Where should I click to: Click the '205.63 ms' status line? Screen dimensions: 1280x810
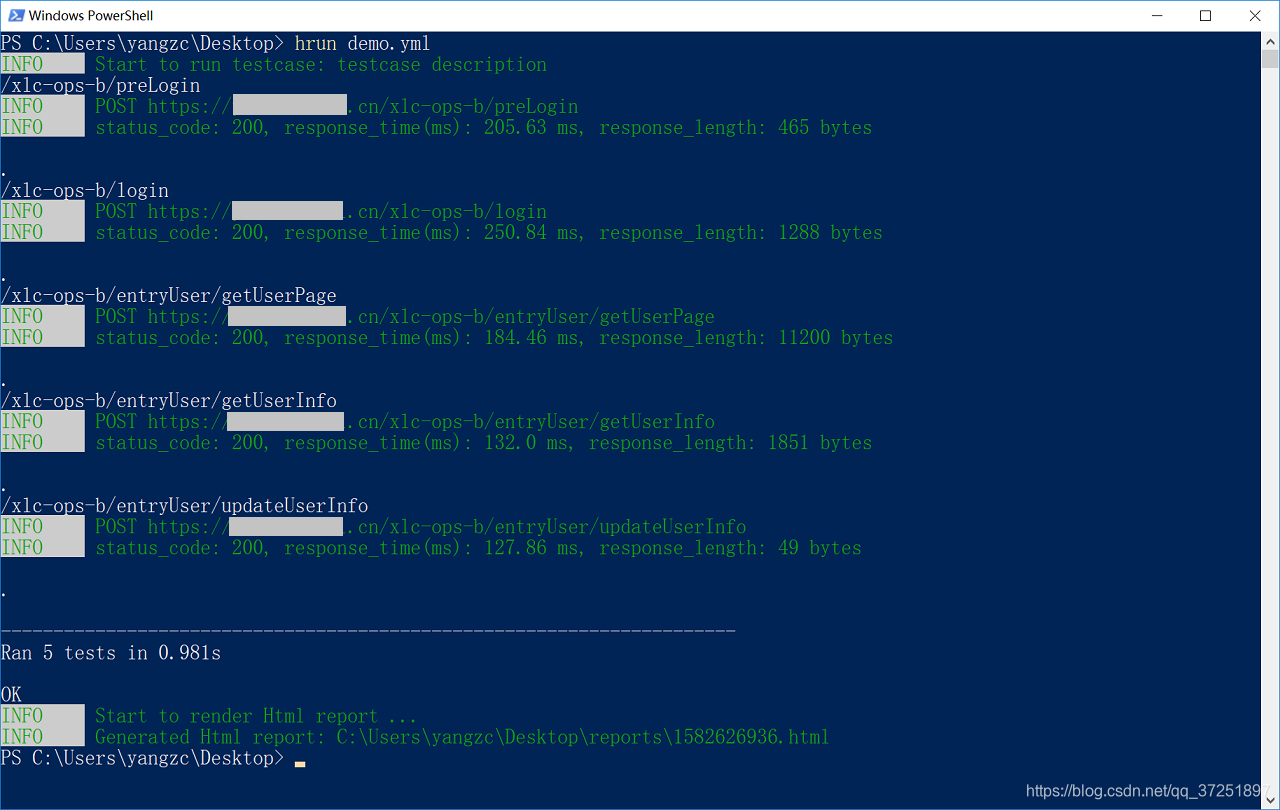(x=483, y=127)
